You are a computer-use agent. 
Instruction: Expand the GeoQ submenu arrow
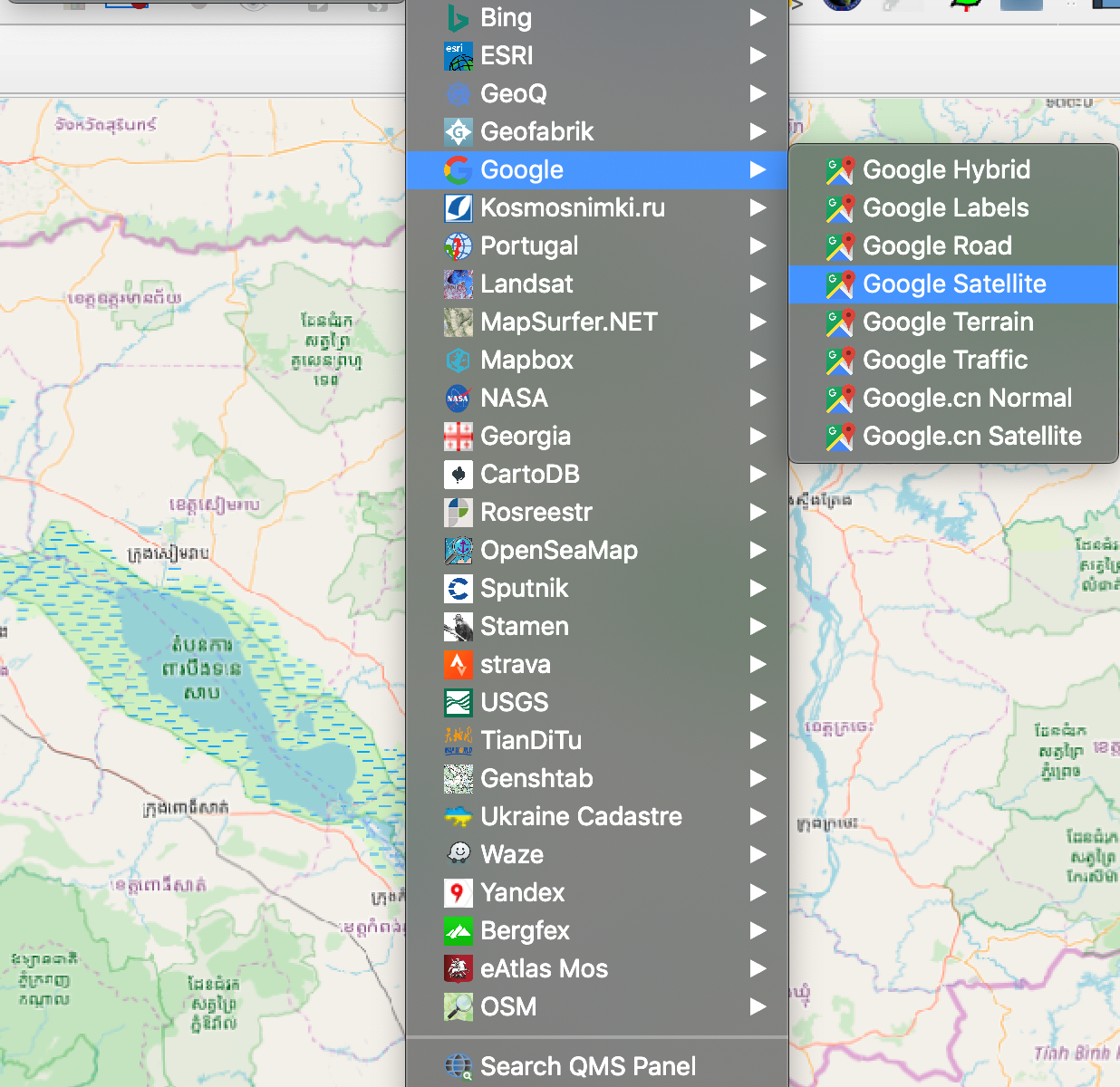tap(758, 94)
